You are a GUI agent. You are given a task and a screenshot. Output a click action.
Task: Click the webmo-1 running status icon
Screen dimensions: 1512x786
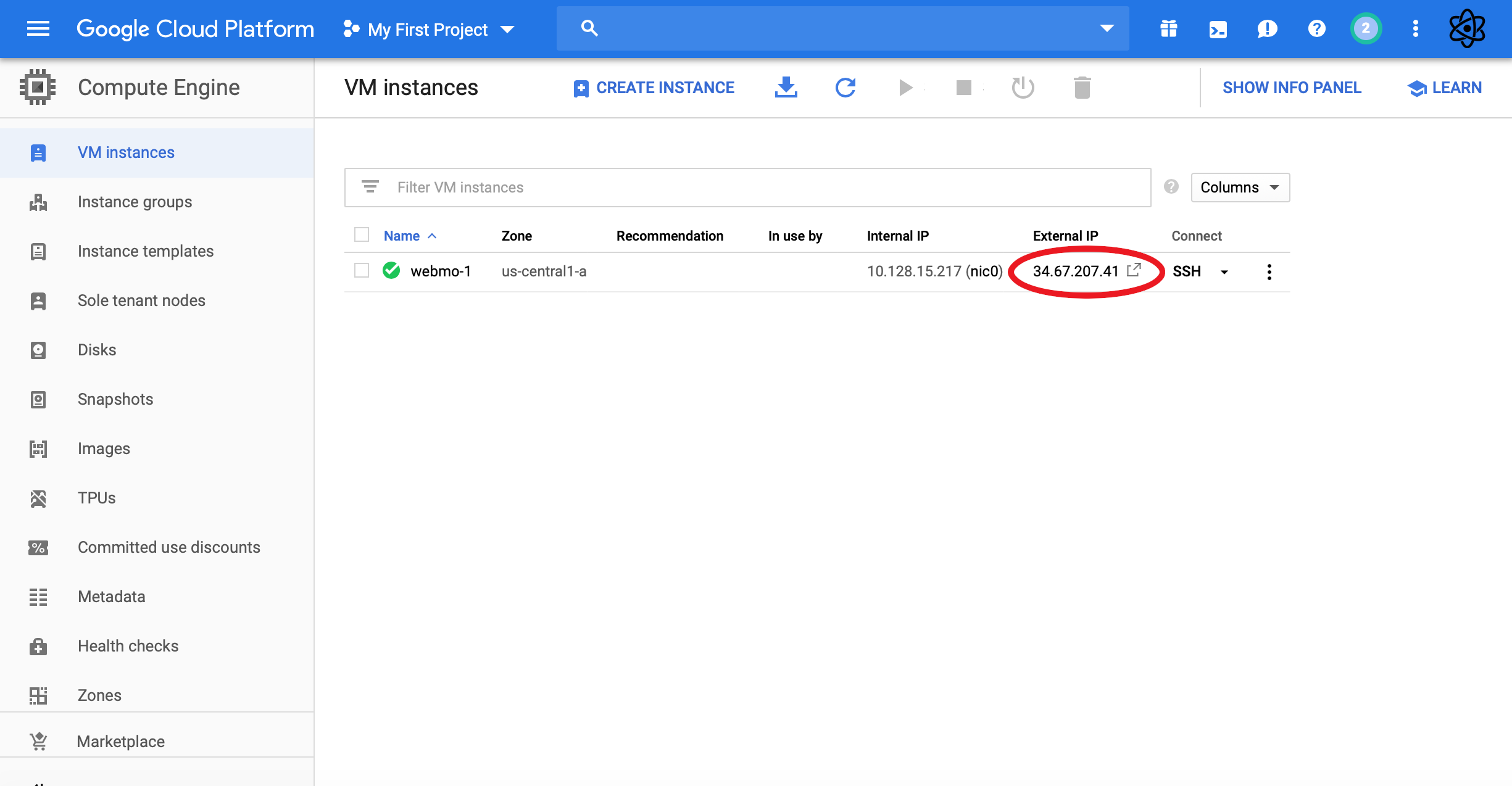tap(391, 270)
